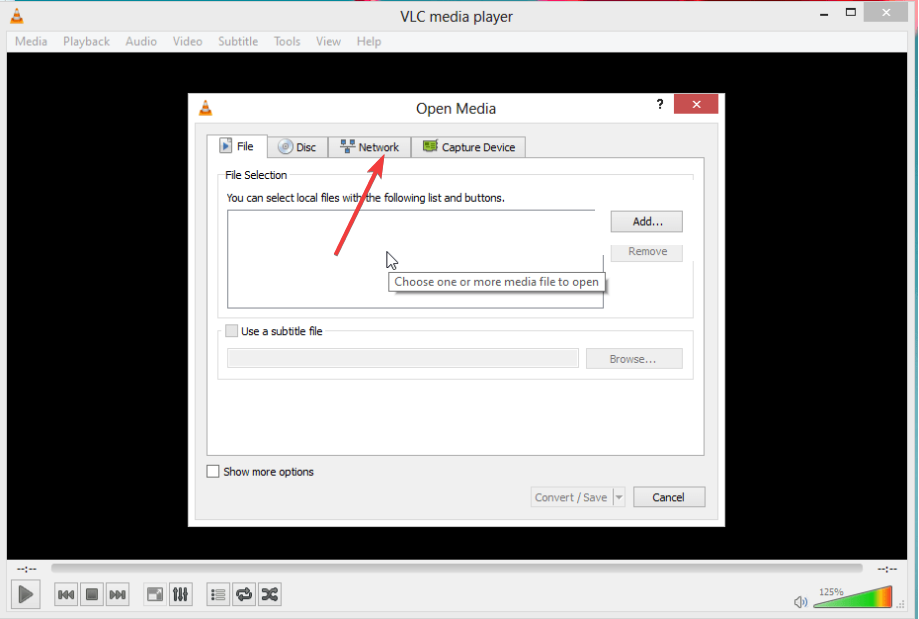
Task: Toggle loop mode icon
Action: (x=244, y=595)
